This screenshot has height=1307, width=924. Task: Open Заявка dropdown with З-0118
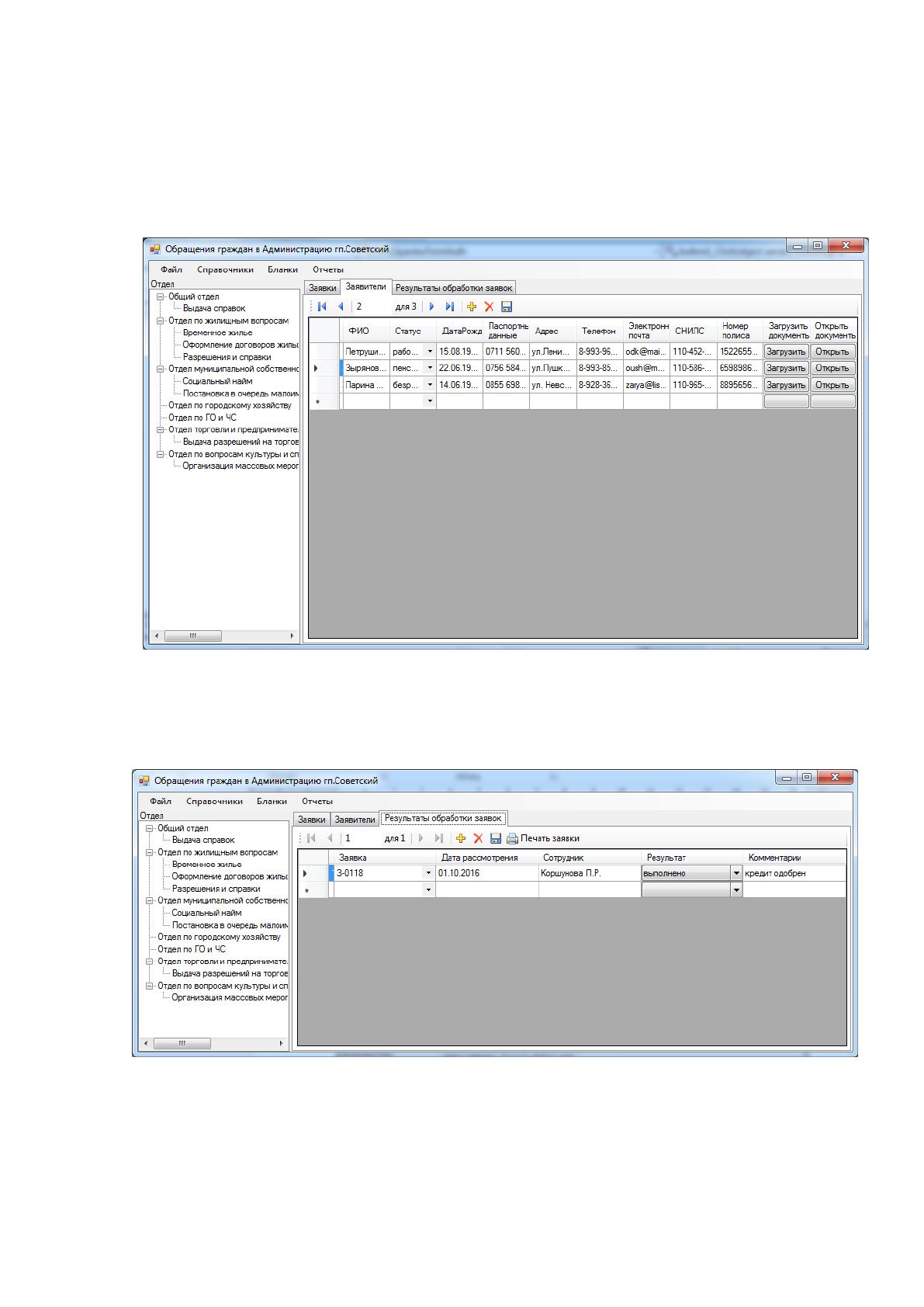(x=428, y=873)
